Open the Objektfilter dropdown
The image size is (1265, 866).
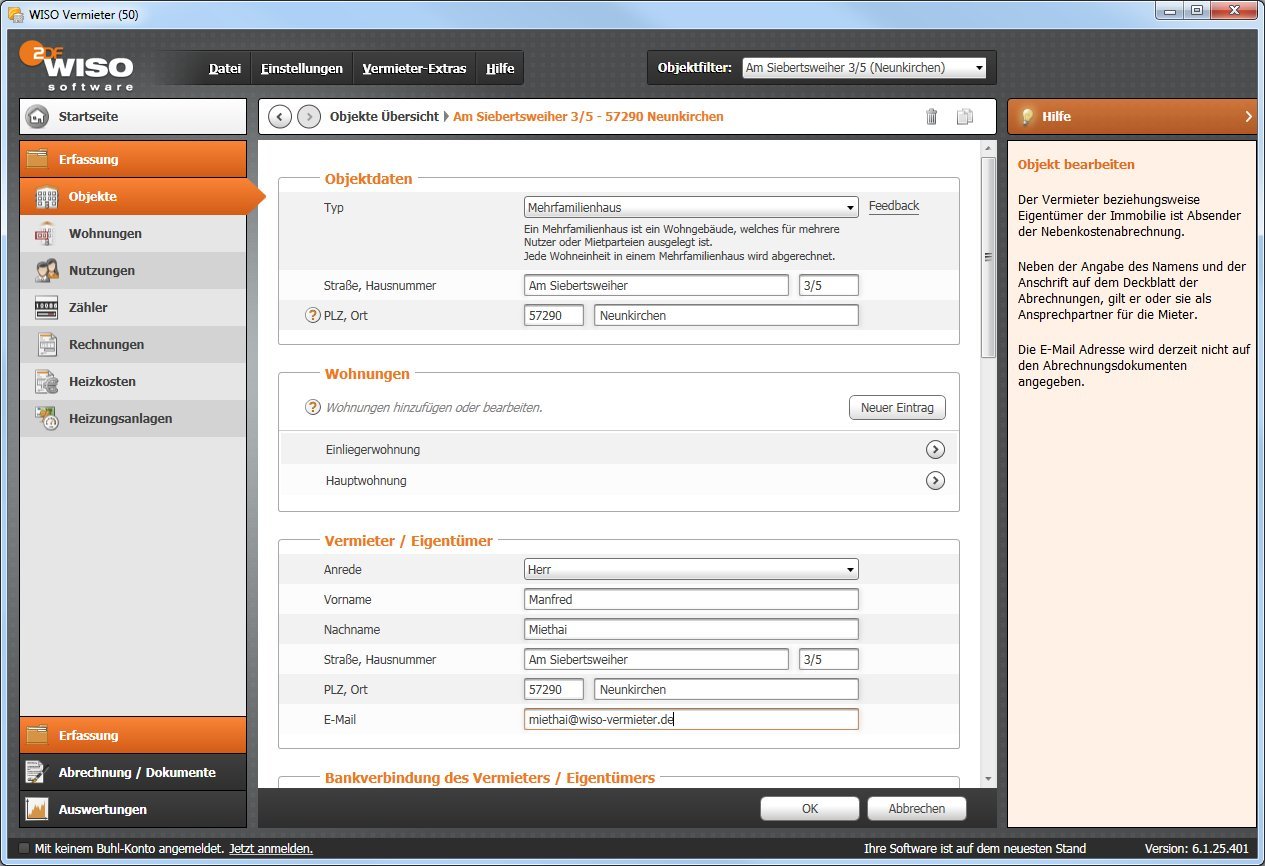(x=864, y=68)
